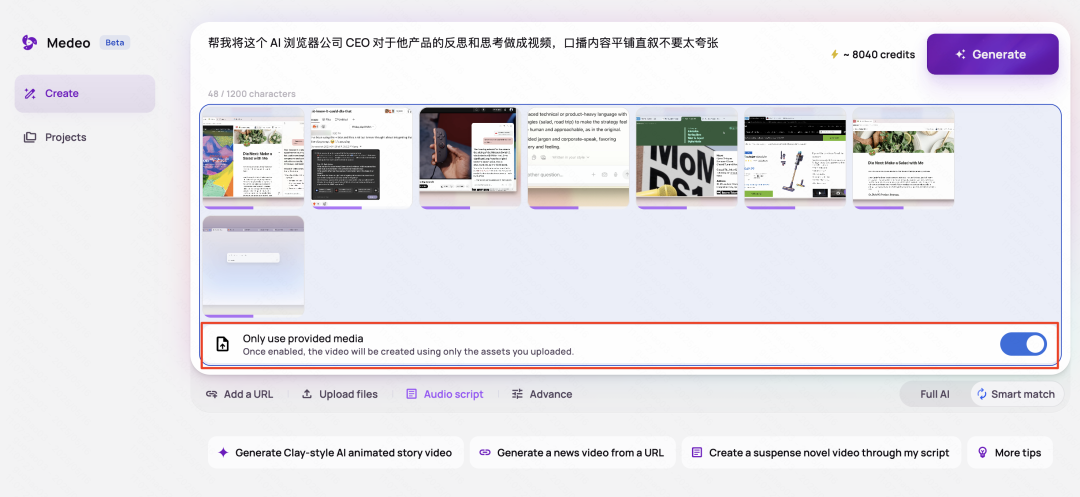Open Projects in the sidebar

pos(55,137)
